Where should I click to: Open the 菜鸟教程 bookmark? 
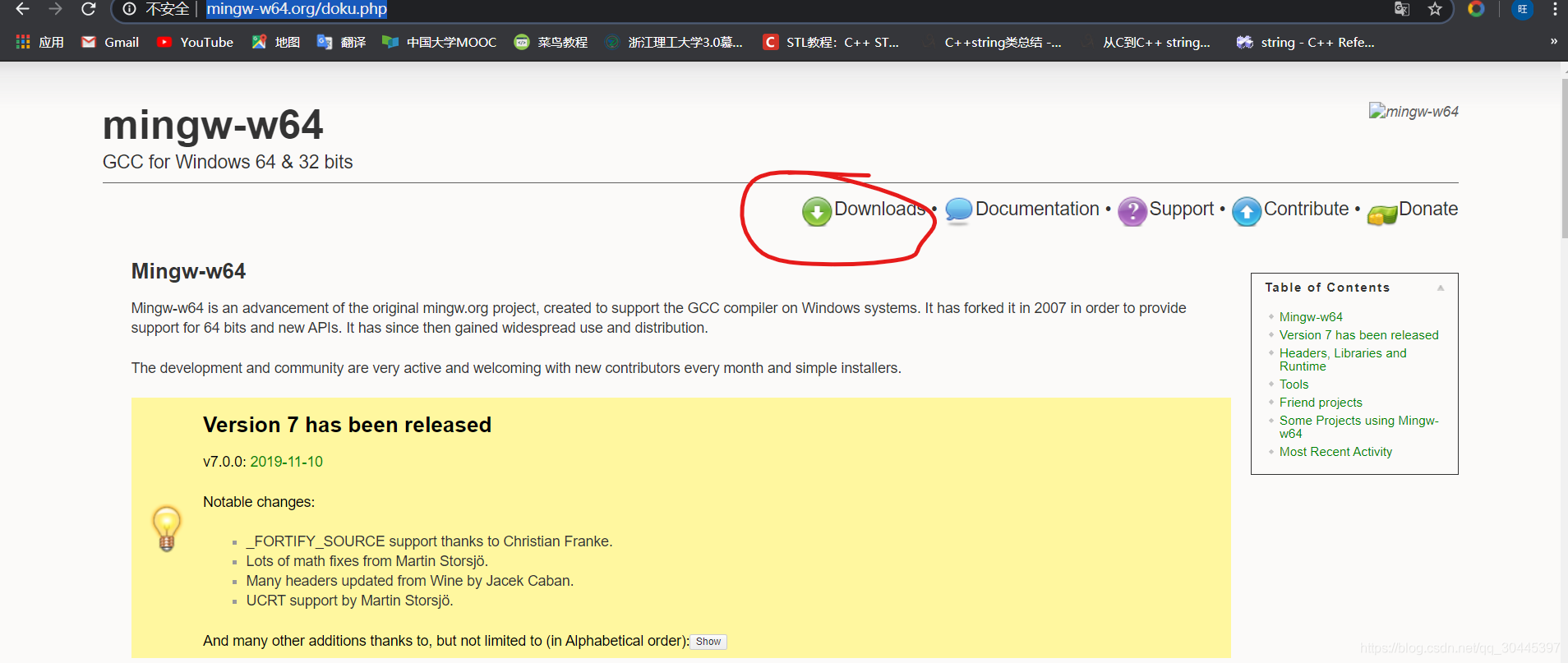[551, 42]
